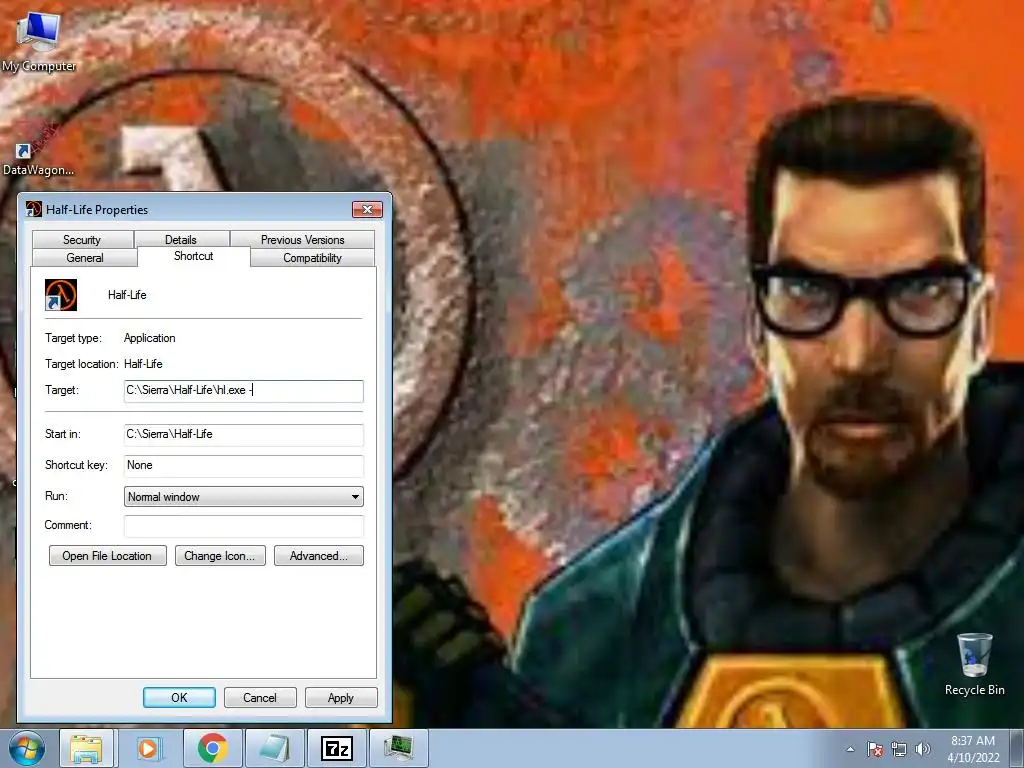Click the Apply button
1024x768 pixels.
[x=341, y=697]
